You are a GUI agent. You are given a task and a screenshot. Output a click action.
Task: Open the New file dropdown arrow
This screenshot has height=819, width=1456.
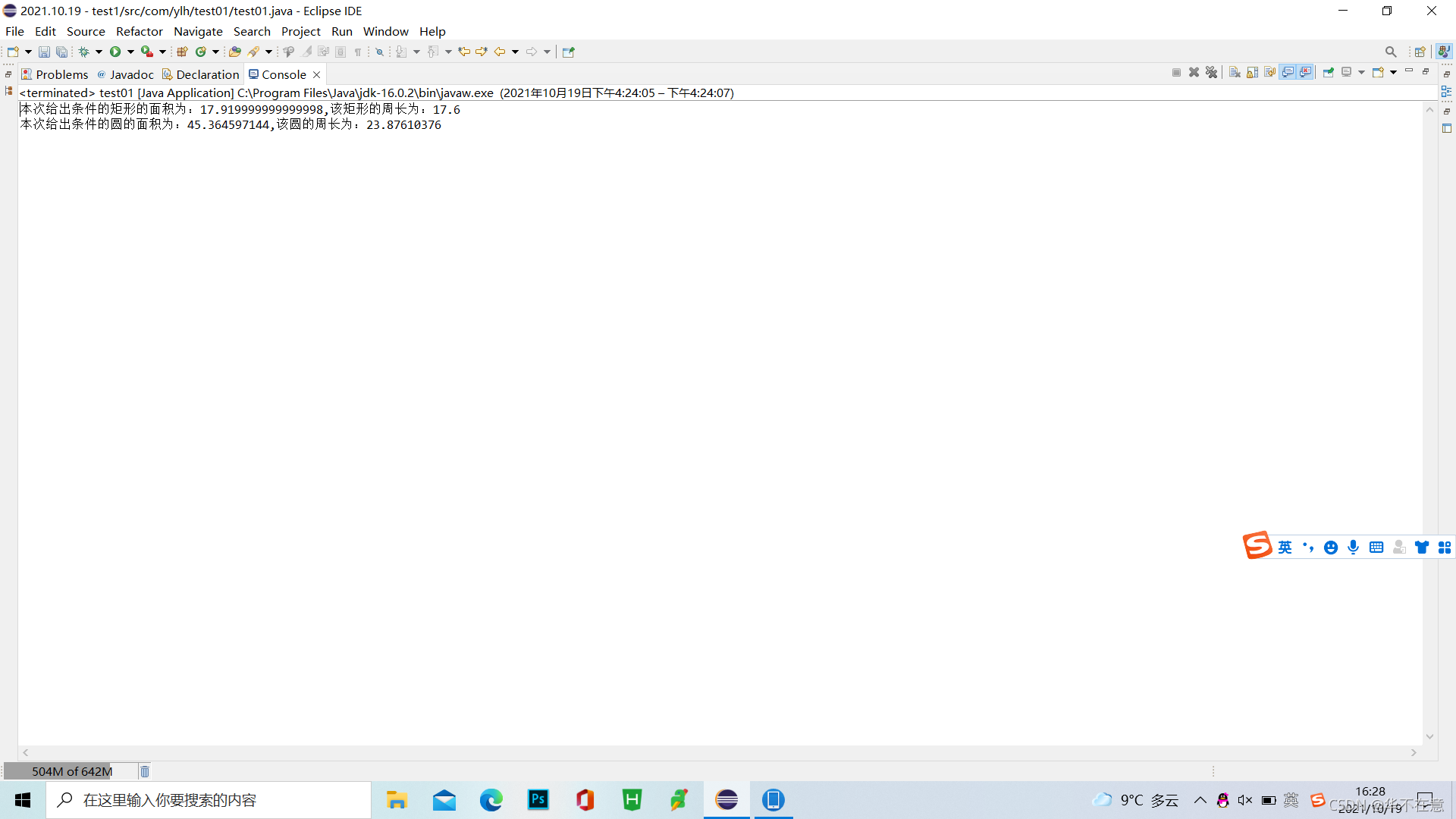[28, 52]
